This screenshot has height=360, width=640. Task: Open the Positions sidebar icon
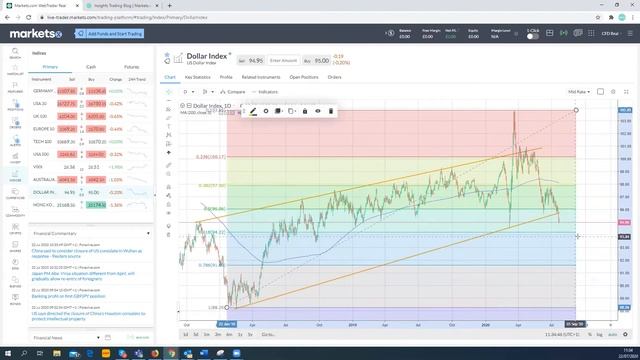[x=15, y=105]
